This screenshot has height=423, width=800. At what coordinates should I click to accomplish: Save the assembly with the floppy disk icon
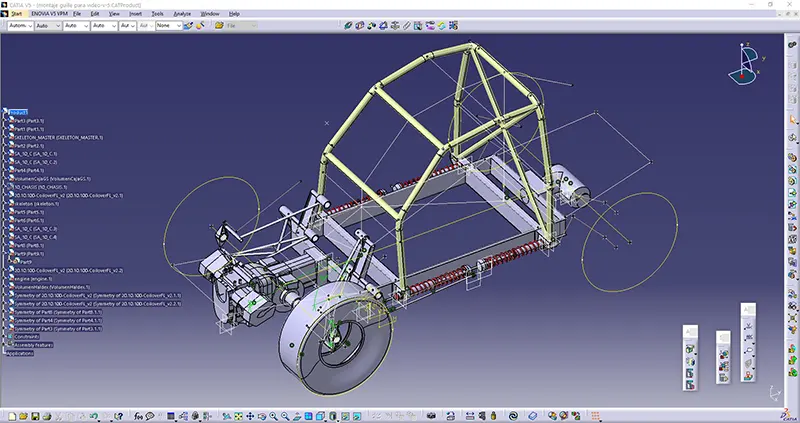(x=34, y=416)
